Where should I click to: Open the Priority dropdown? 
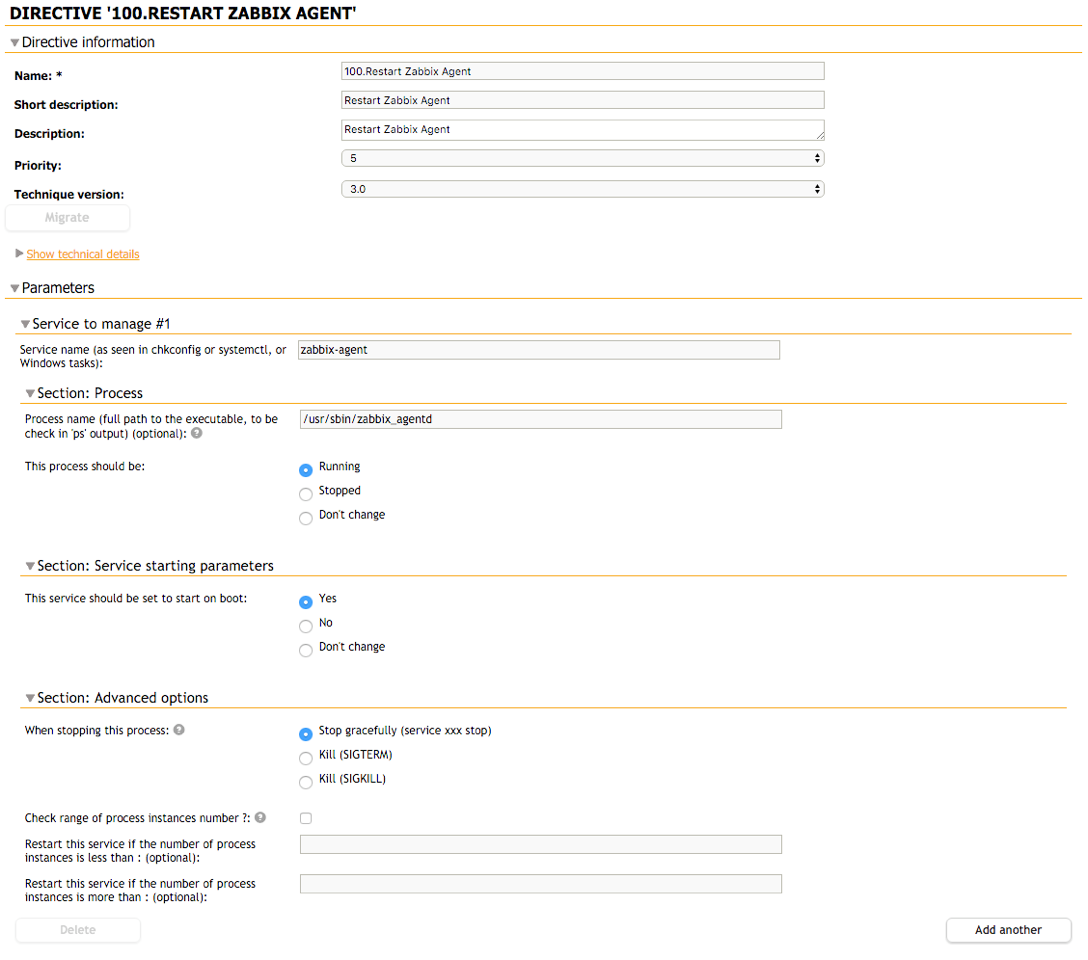[x=582, y=158]
